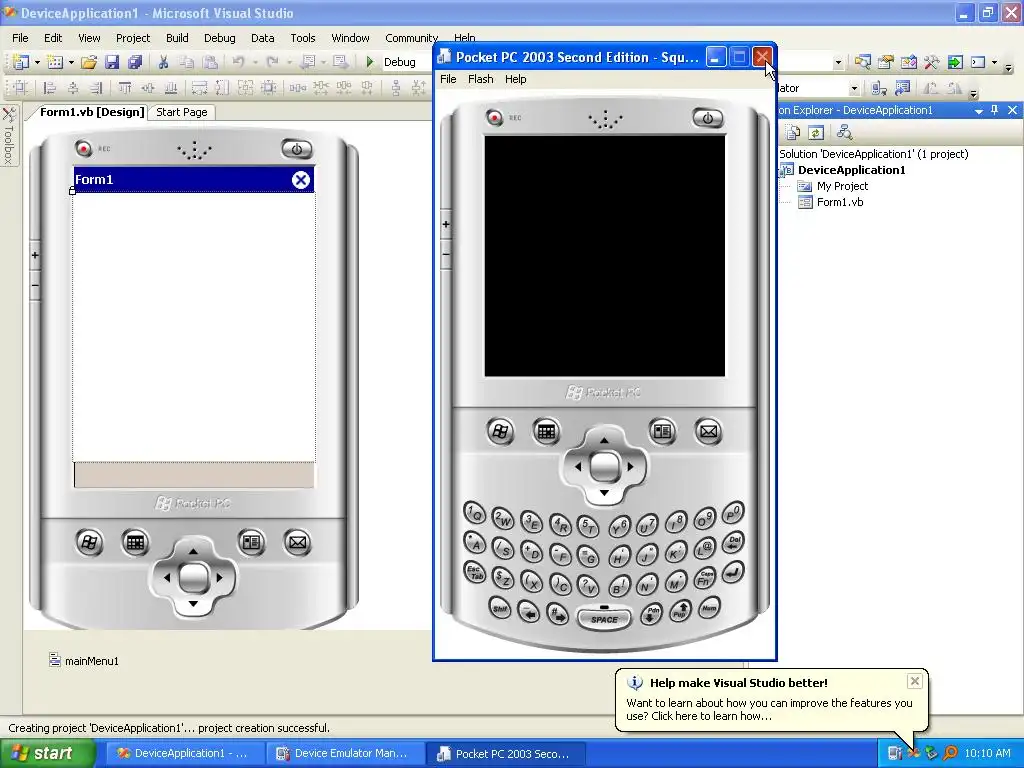Click the emulator's Windows Start hardware button

(x=500, y=432)
